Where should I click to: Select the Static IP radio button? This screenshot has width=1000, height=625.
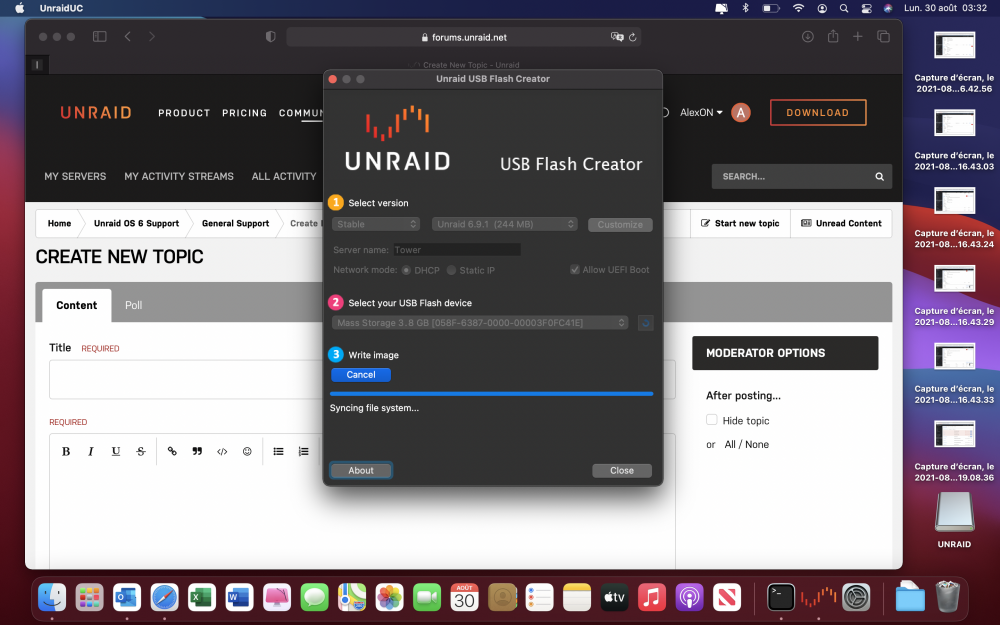[452, 270]
